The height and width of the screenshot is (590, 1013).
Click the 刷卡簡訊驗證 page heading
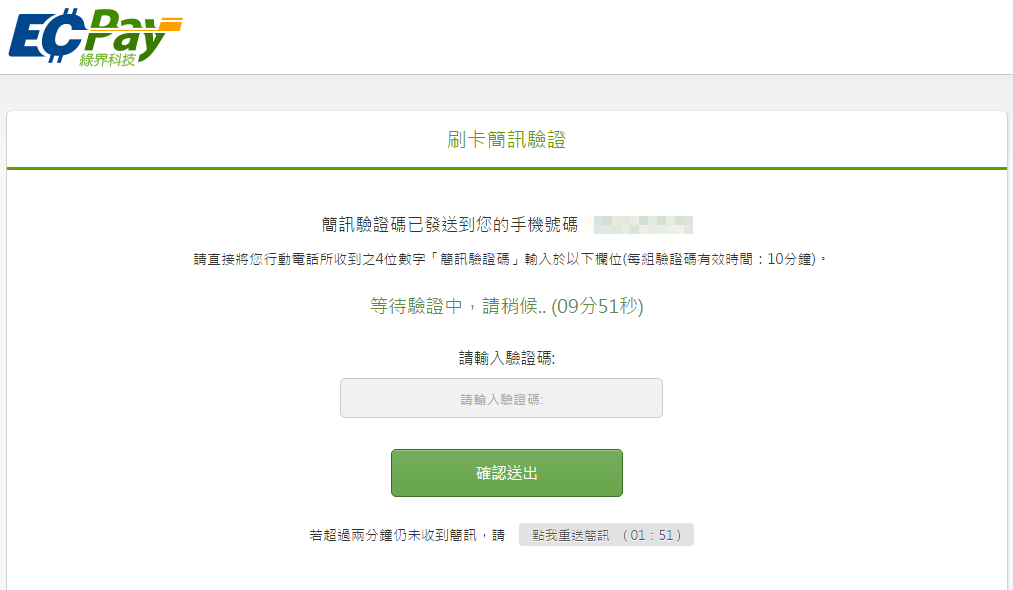(x=506, y=140)
